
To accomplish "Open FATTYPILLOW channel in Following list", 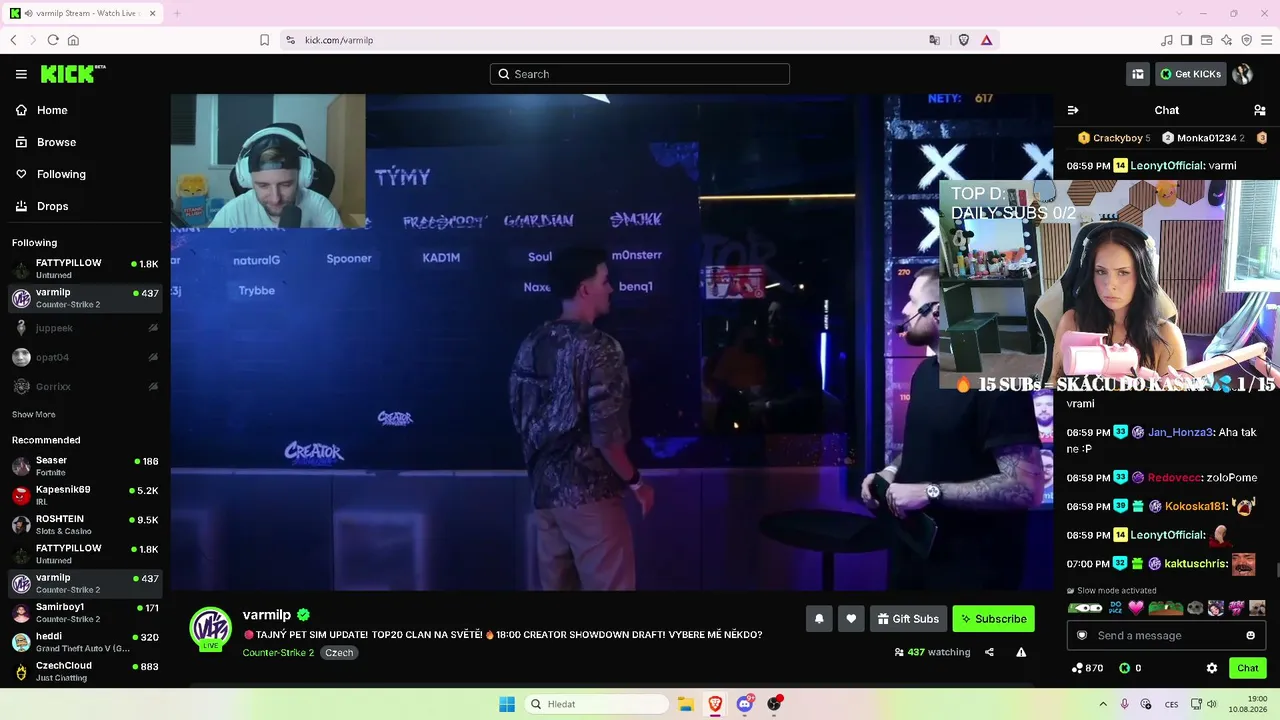I will click(x=85, y=268).
